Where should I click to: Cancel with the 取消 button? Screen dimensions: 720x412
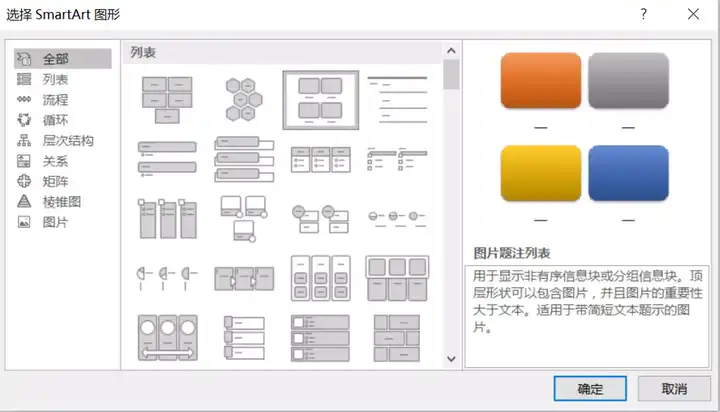[674, 389]
